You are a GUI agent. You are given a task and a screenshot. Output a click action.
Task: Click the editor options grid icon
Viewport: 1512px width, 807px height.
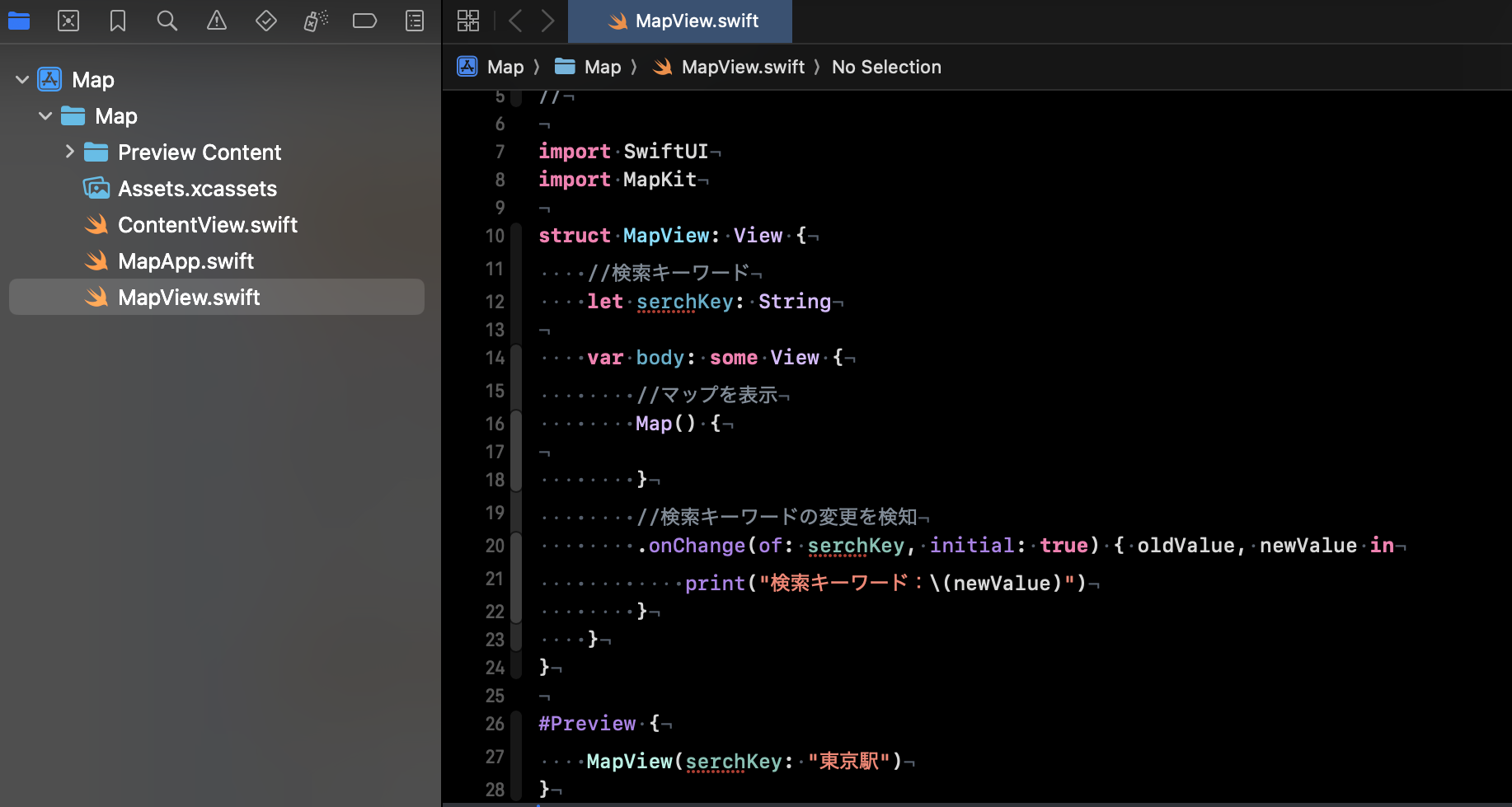click(x=468, y=21)
